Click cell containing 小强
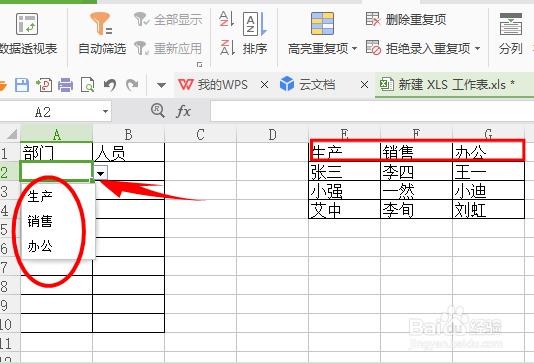 344,190
